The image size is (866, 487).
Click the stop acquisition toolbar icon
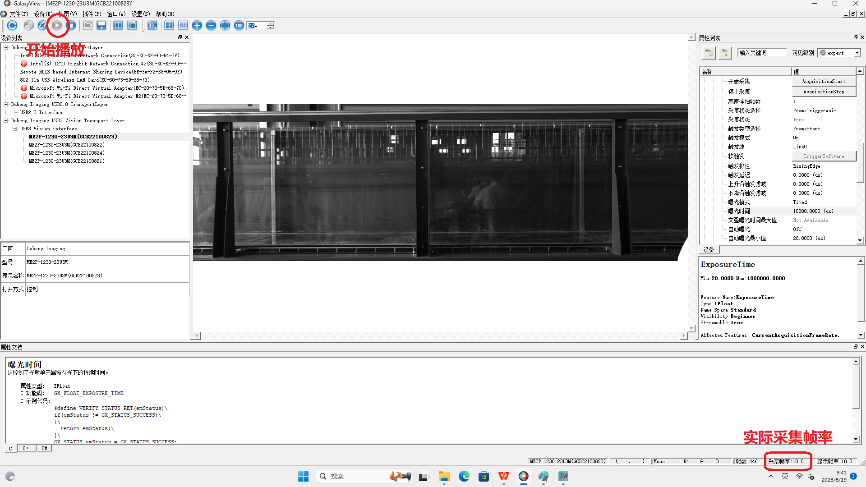coord(72,24)
